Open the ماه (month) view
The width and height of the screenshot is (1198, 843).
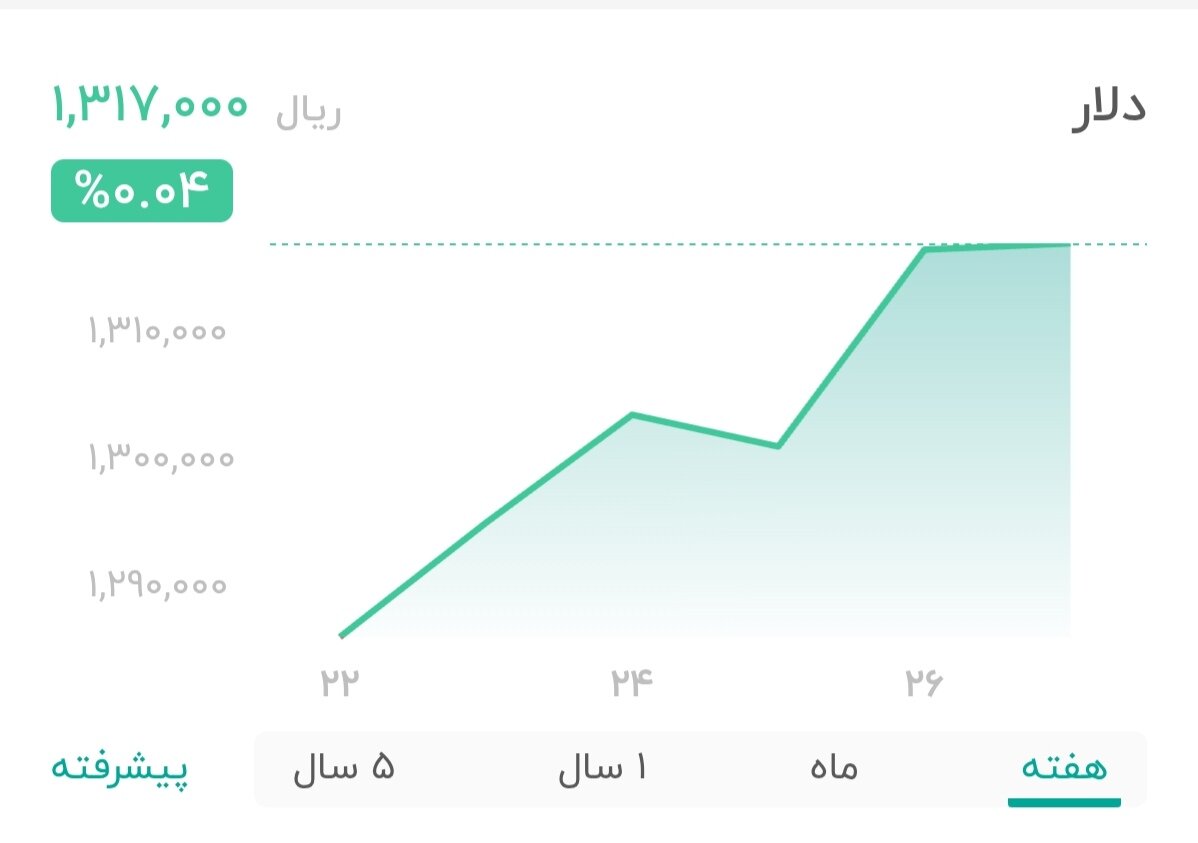pos(833,768)
